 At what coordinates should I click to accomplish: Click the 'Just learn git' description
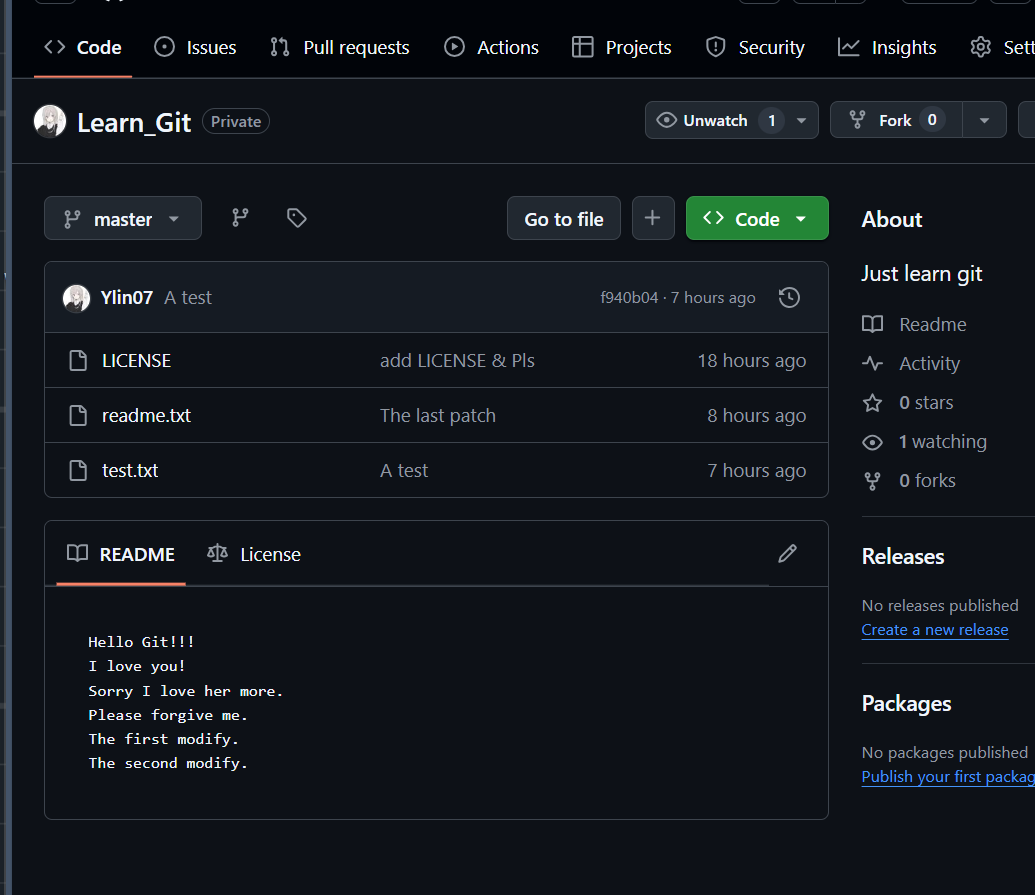(921, 273)
